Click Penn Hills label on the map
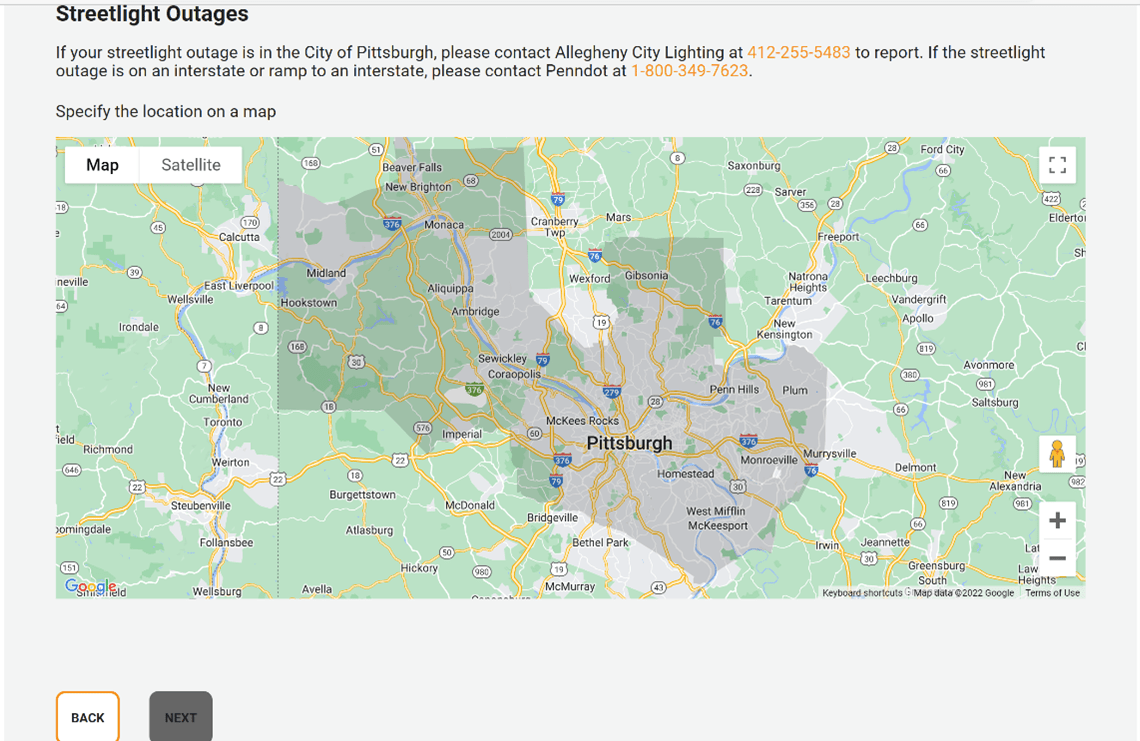This screenshot has height=741, width=1140. point(734,389)
